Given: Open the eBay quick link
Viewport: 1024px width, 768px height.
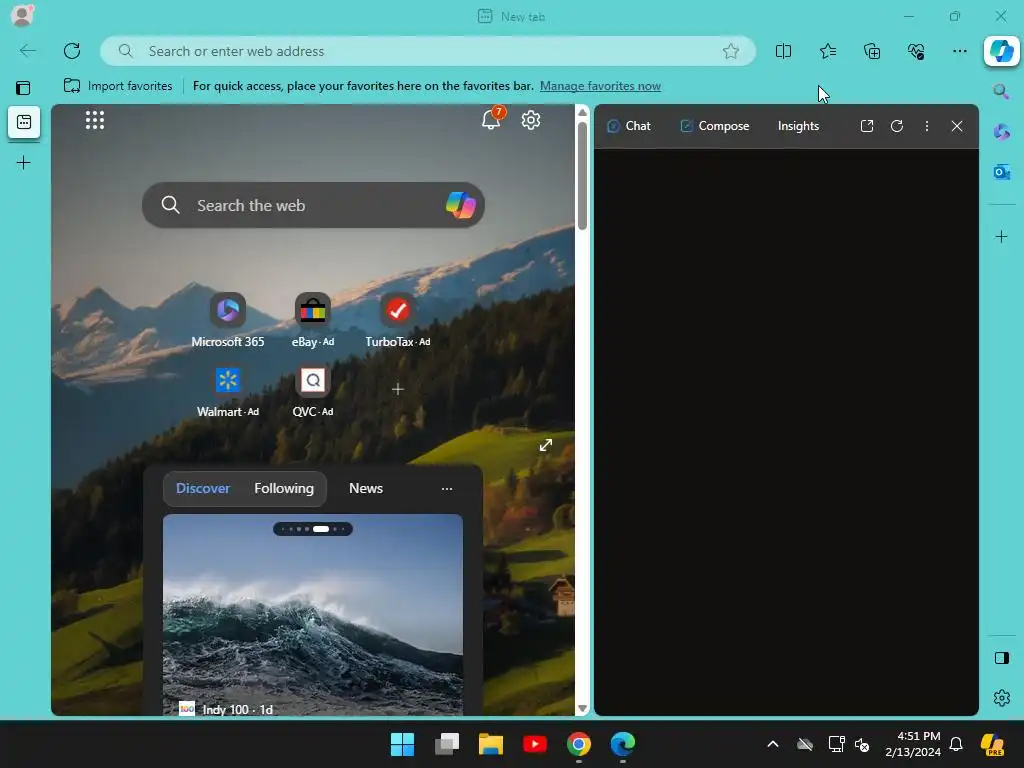Looking at the screenshot, I should [x=313, y=321].
